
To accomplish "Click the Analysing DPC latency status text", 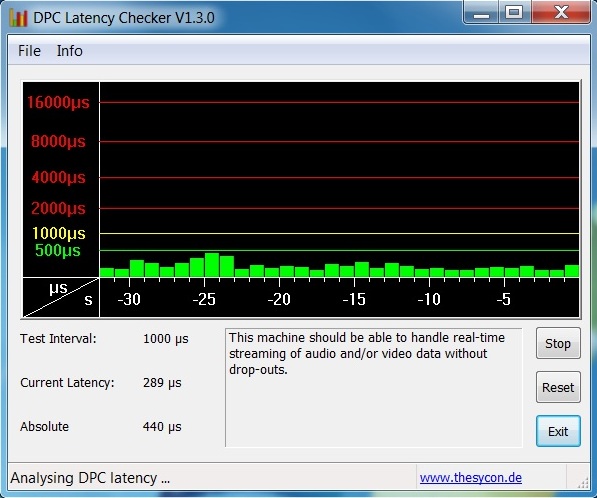I will (x=90, y=478).
